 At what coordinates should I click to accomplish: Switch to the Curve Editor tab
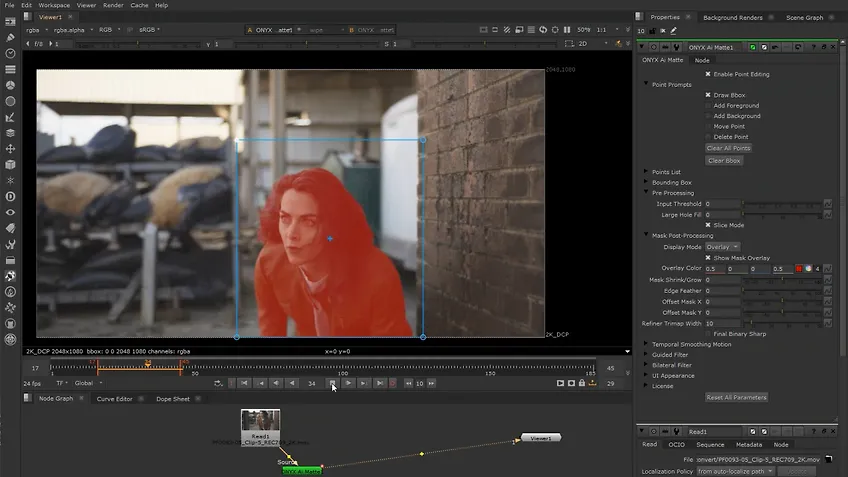coord(114,399)
